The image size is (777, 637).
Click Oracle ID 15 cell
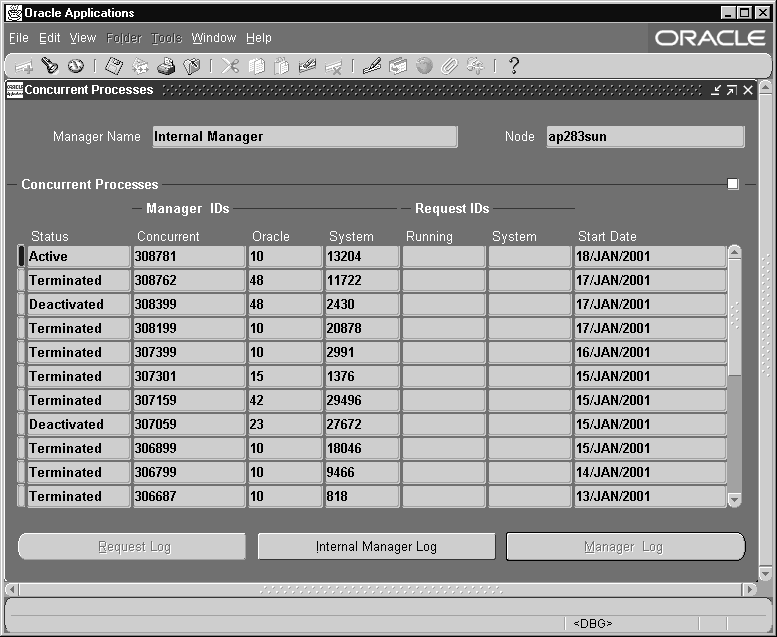[x=285, y=376]
